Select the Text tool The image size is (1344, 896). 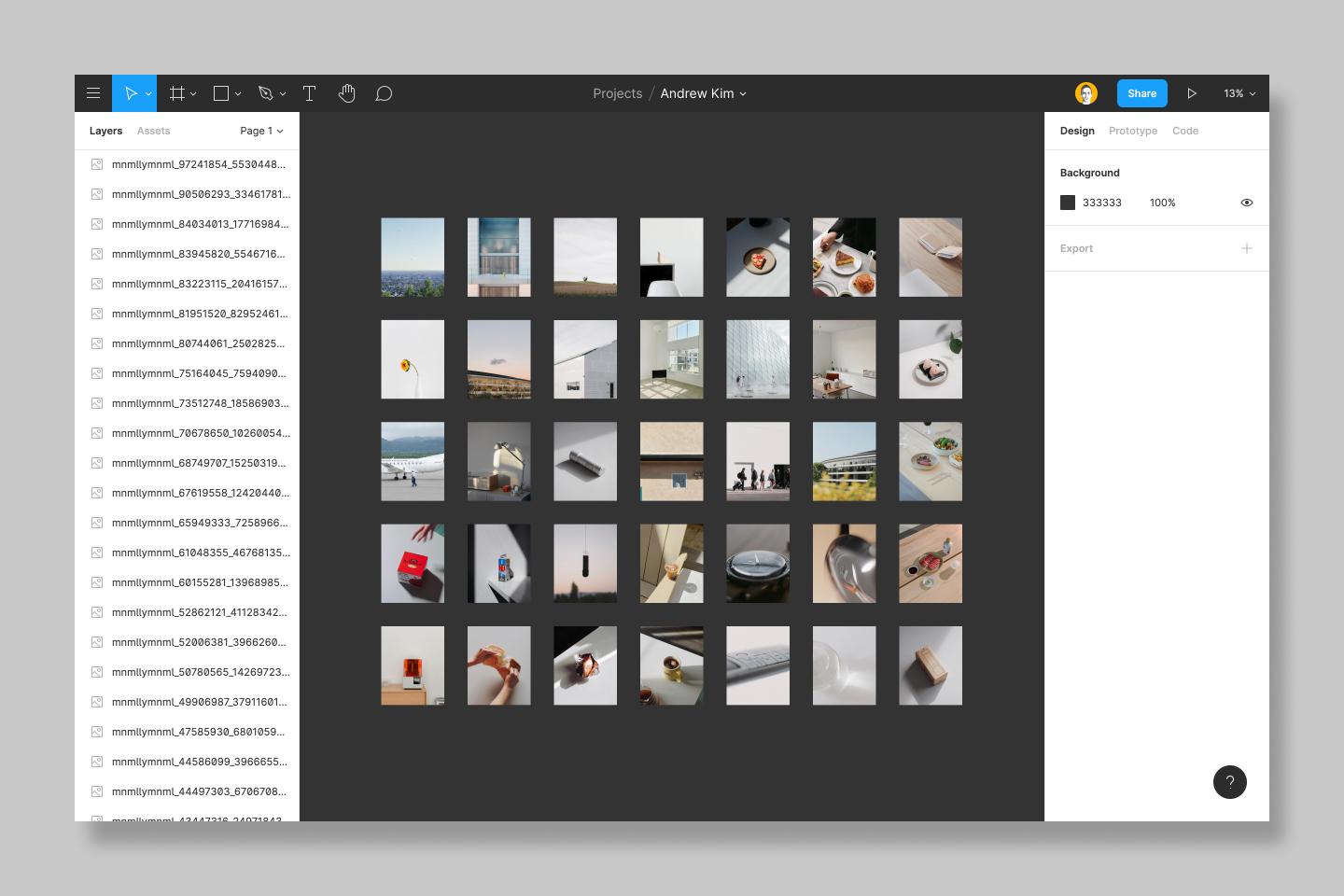(309, 93)
